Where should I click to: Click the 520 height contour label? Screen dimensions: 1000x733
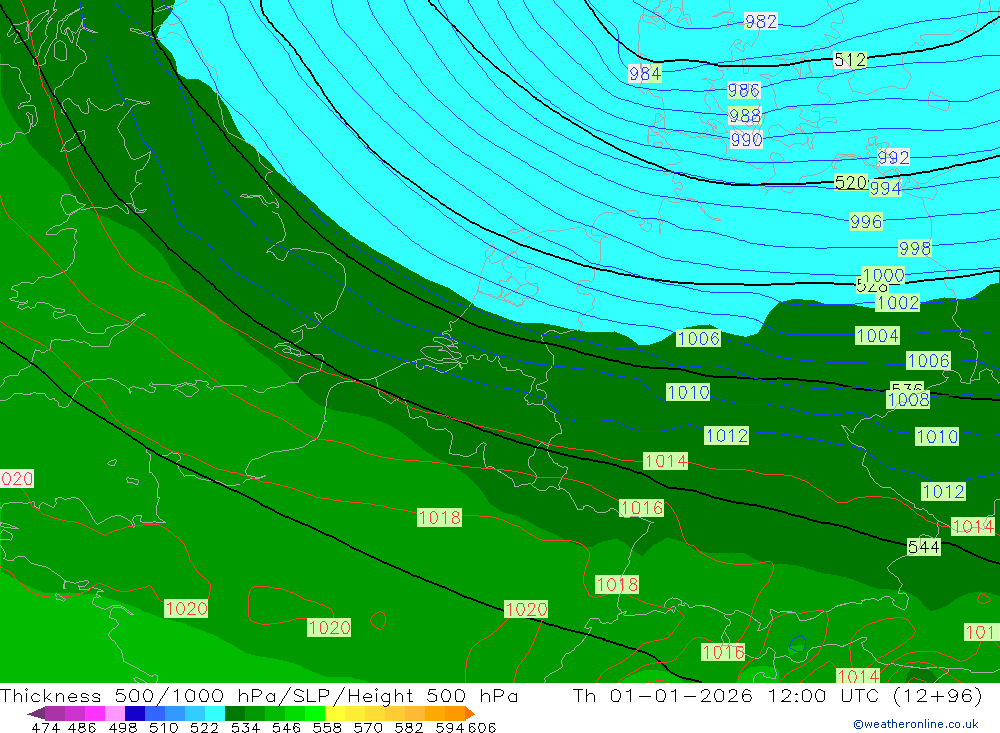[x=851, y=182]
